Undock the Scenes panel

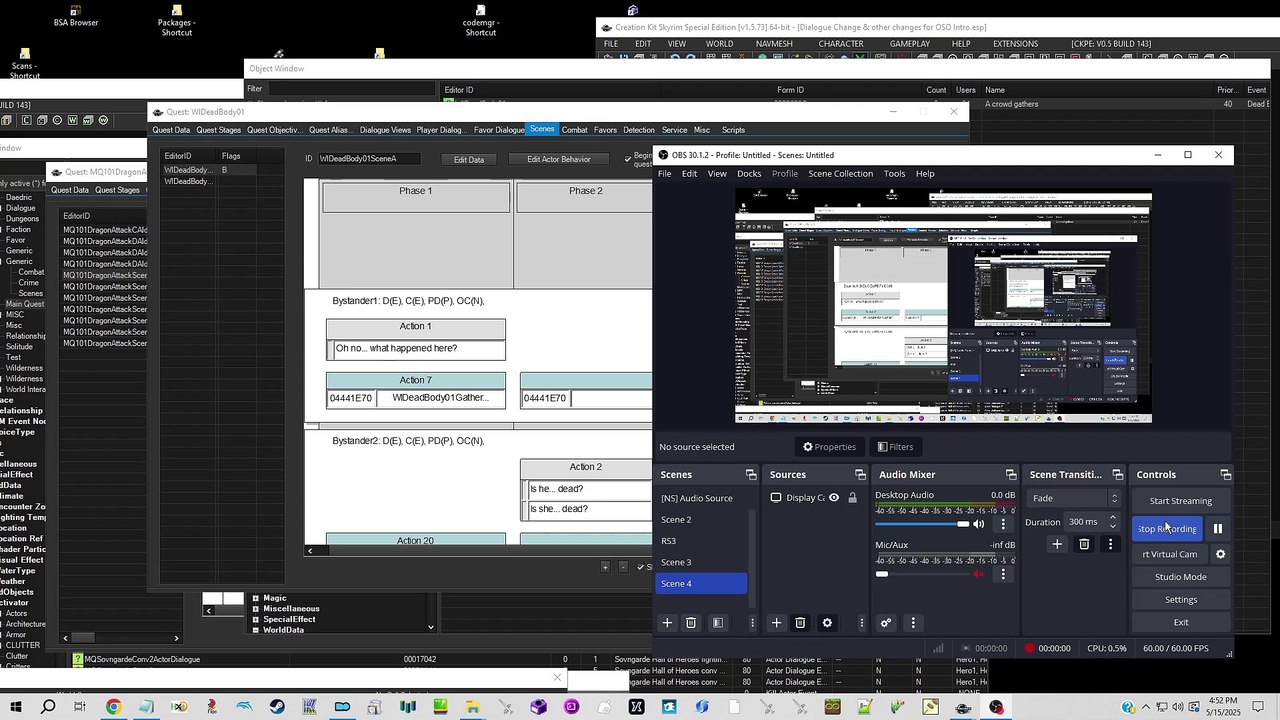(751, 475)
